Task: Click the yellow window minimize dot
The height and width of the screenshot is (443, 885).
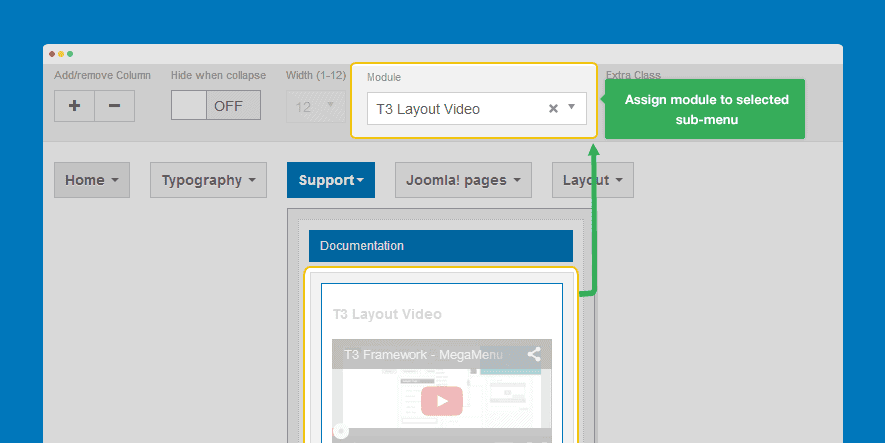Action: point(61,53)
